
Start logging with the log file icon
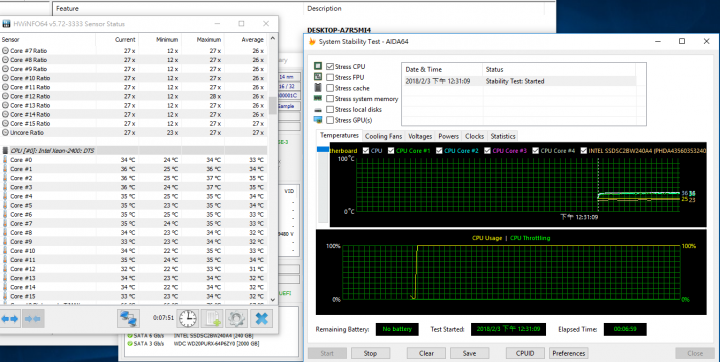tap(212, 318)
